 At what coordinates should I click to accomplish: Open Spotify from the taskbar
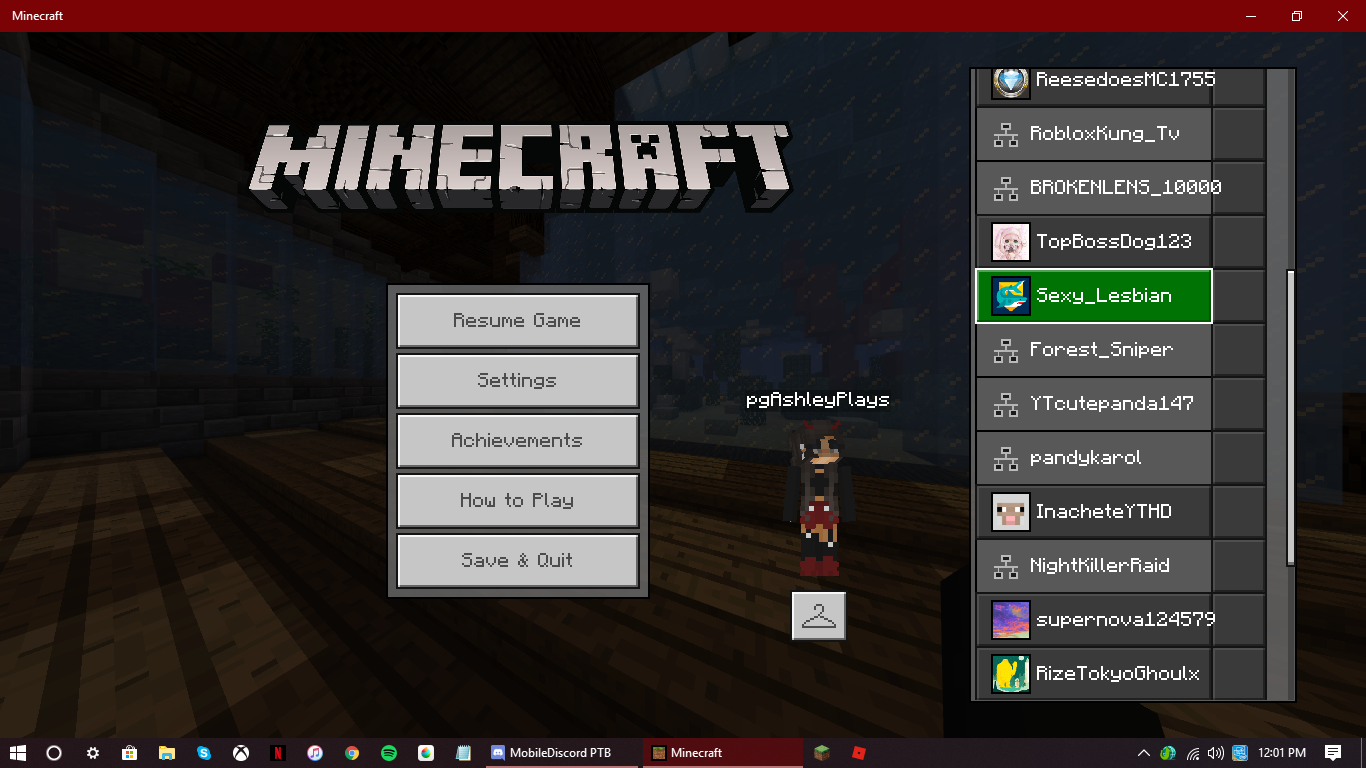click(389, 753)
